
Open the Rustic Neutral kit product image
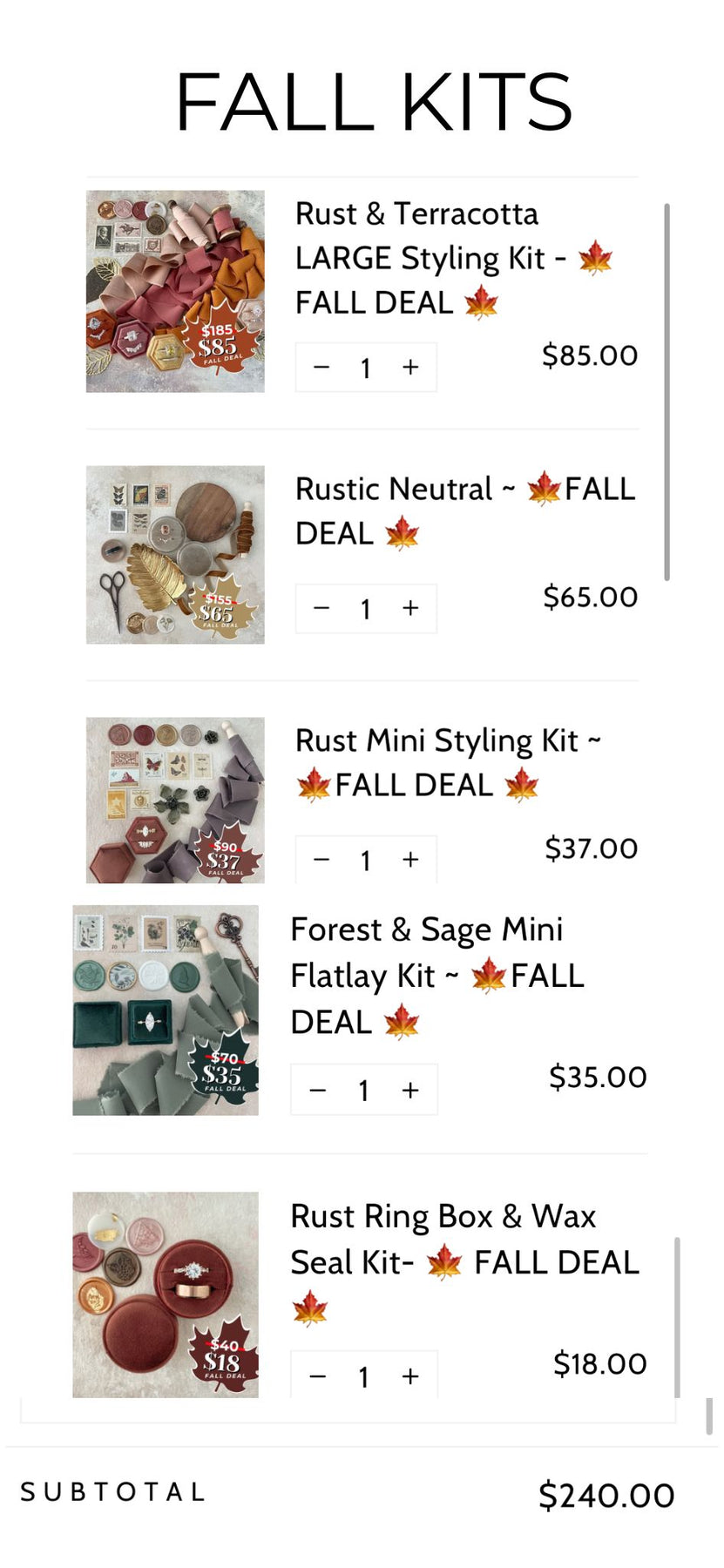coord(175,555)
